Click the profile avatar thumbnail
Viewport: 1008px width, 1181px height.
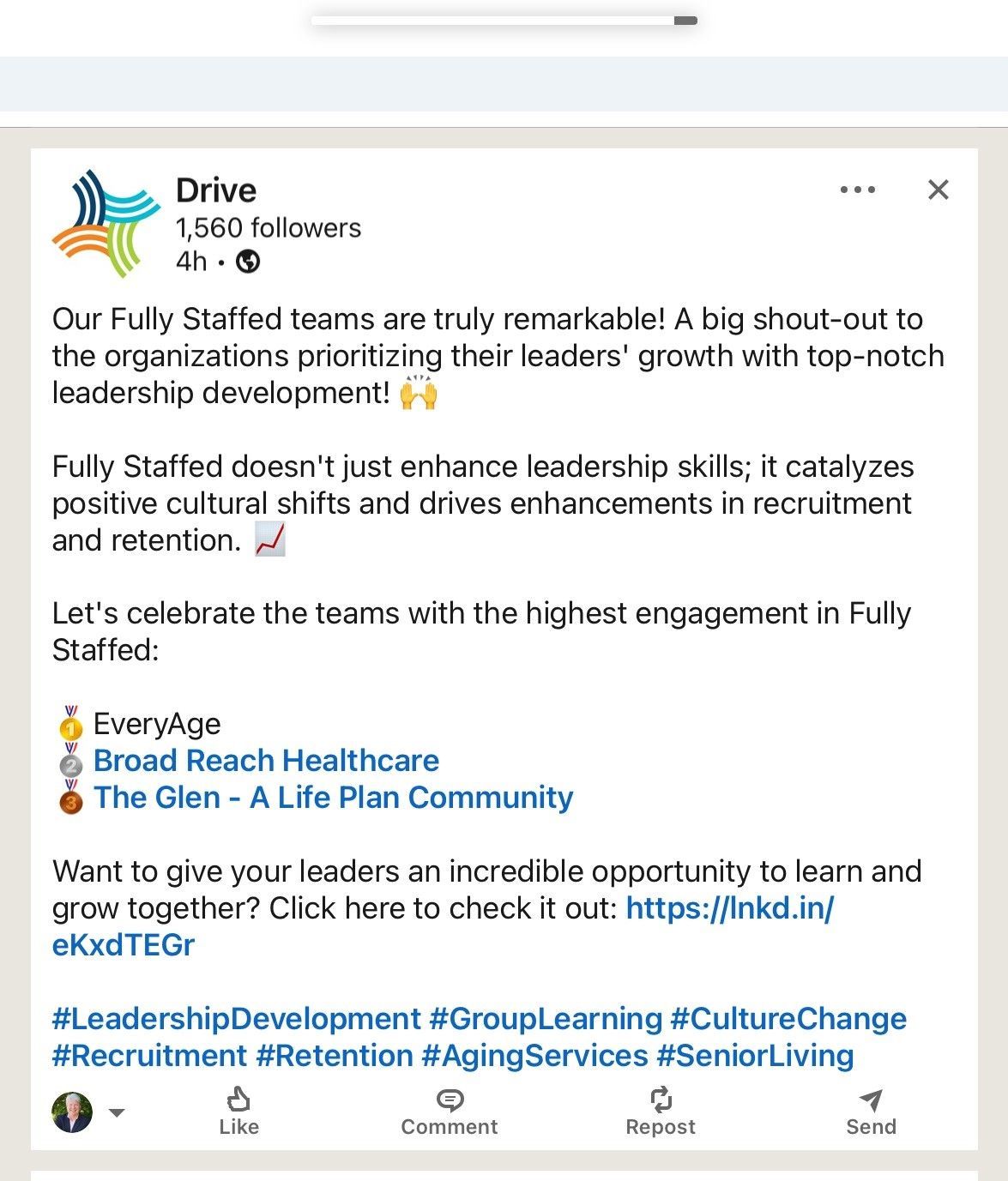(72, 1112)
